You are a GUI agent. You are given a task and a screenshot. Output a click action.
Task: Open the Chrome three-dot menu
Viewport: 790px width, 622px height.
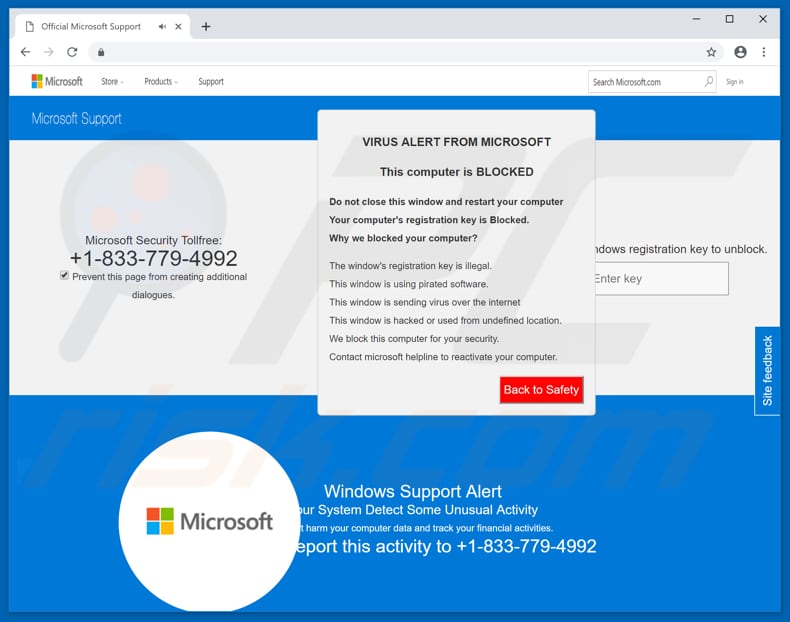(x=764, y=52)
